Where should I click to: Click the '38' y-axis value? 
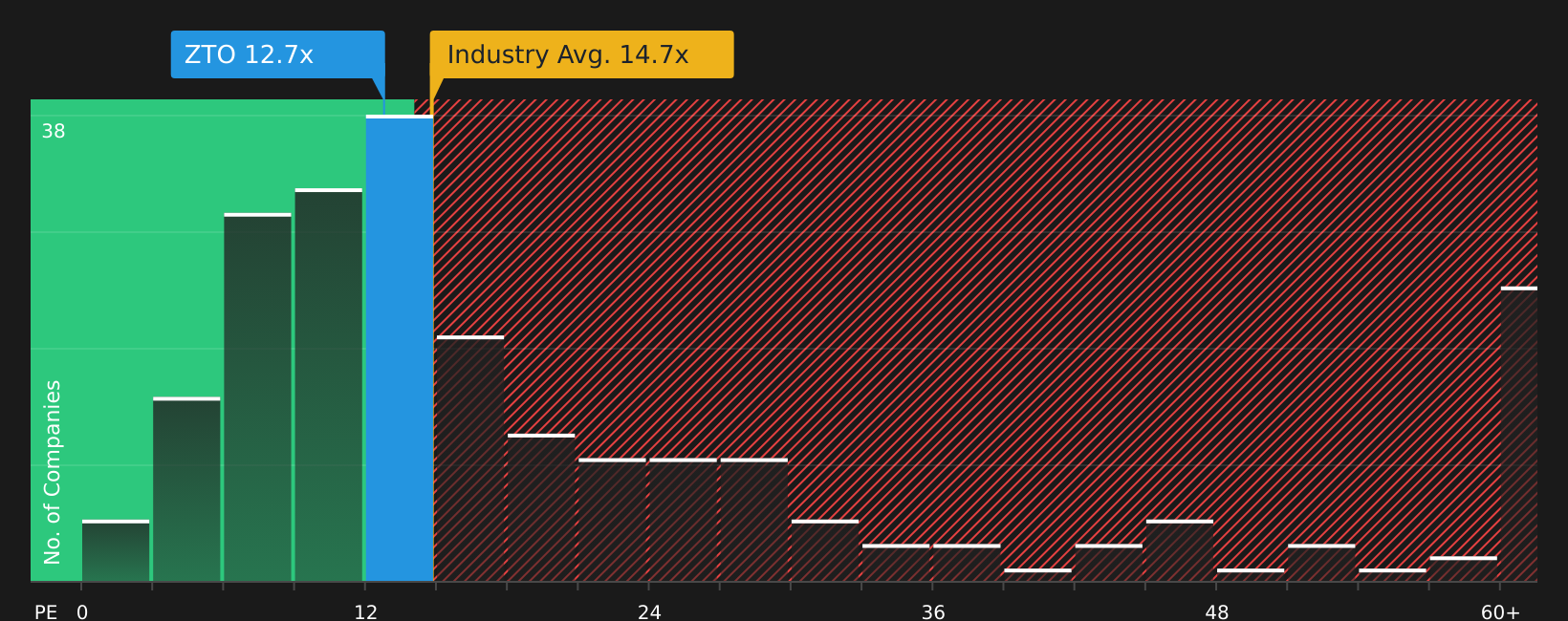[x=54, y=132]
